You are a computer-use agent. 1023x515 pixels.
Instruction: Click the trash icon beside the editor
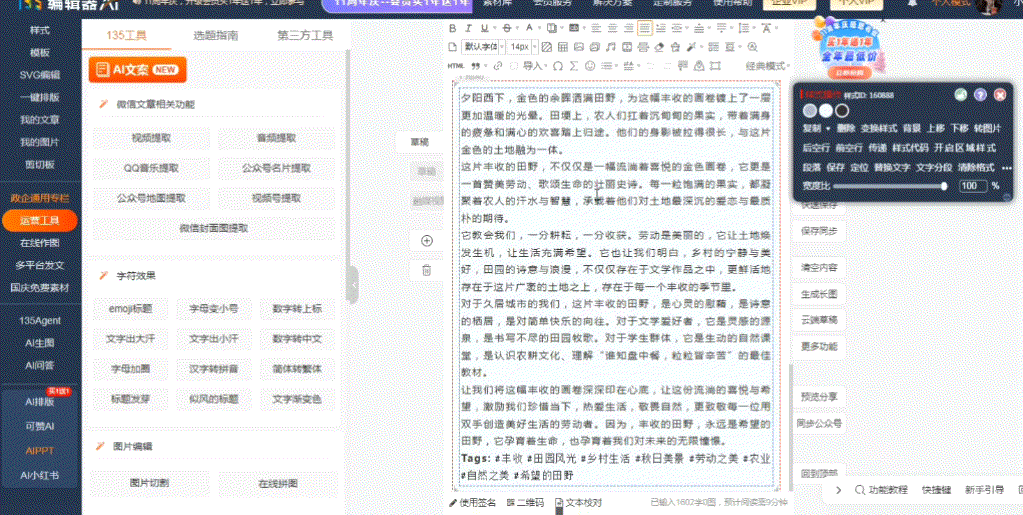pyautogui.click(x=427, y=269)
